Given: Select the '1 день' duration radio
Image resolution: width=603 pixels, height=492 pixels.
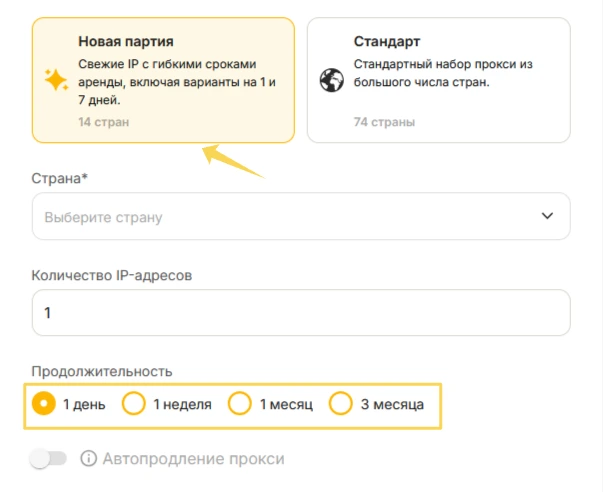Looking at the screenshot, I should (43, 404).
